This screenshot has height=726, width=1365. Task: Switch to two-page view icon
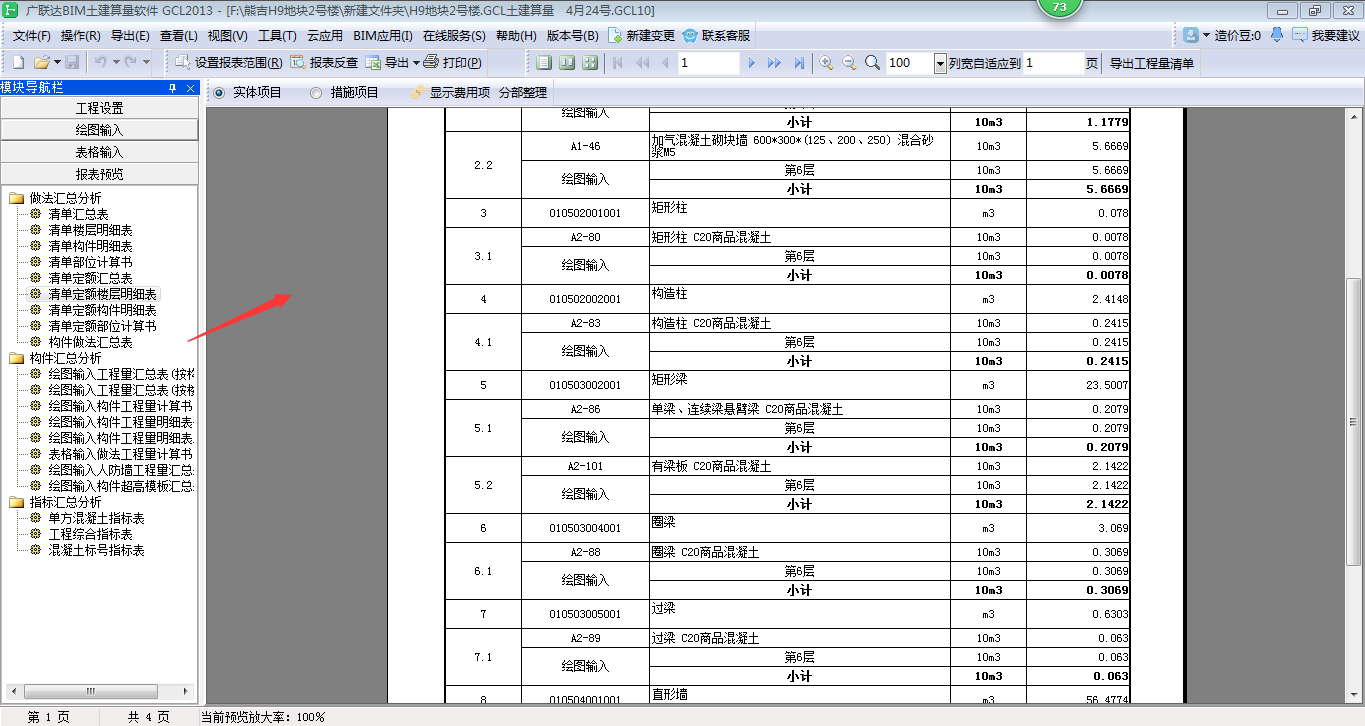tap(567, 62)
